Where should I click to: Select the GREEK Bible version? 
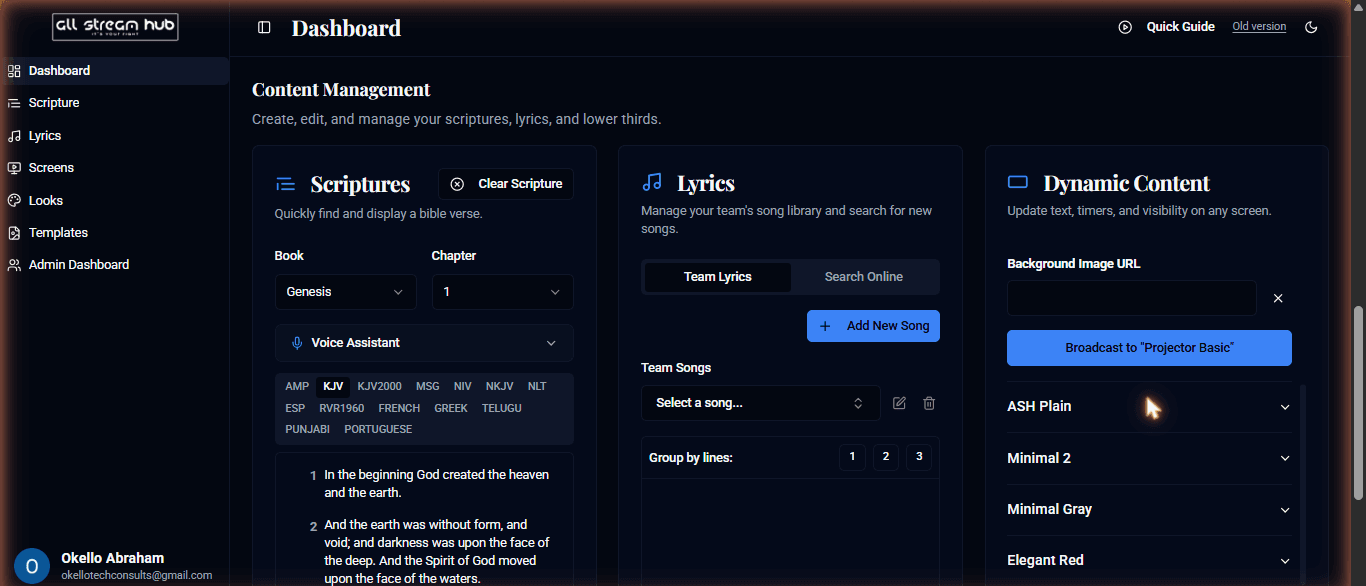[x=451, y=408]
